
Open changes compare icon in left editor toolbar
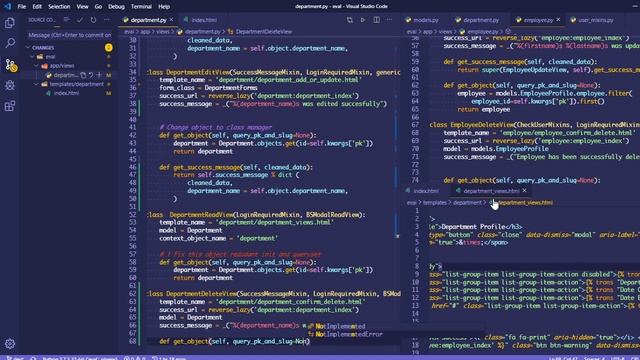tap(350, 20)
